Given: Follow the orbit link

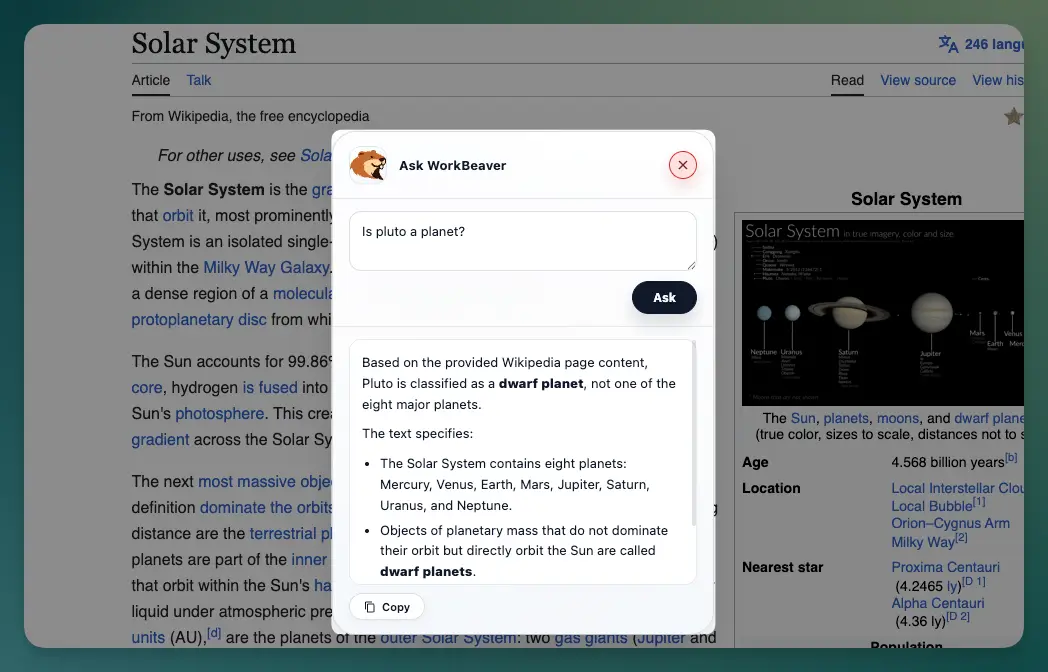Looking at the screenshot, I should [178, 215].
